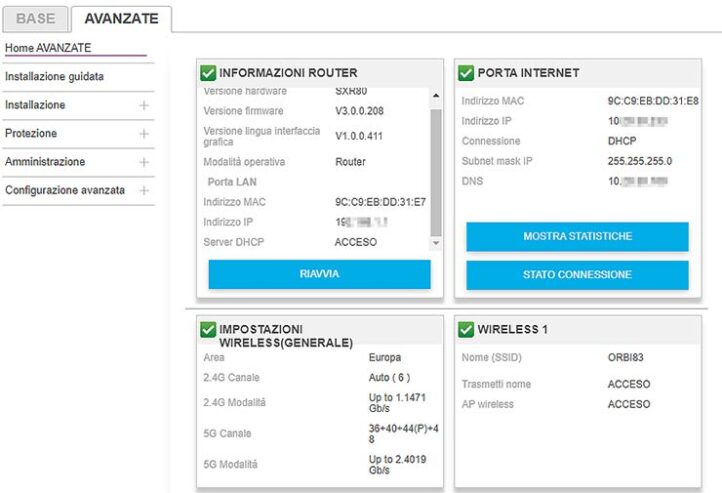The image size is (722, 493).
Task: Select the AVANZATE tab
Action: (x=121, y=18)
